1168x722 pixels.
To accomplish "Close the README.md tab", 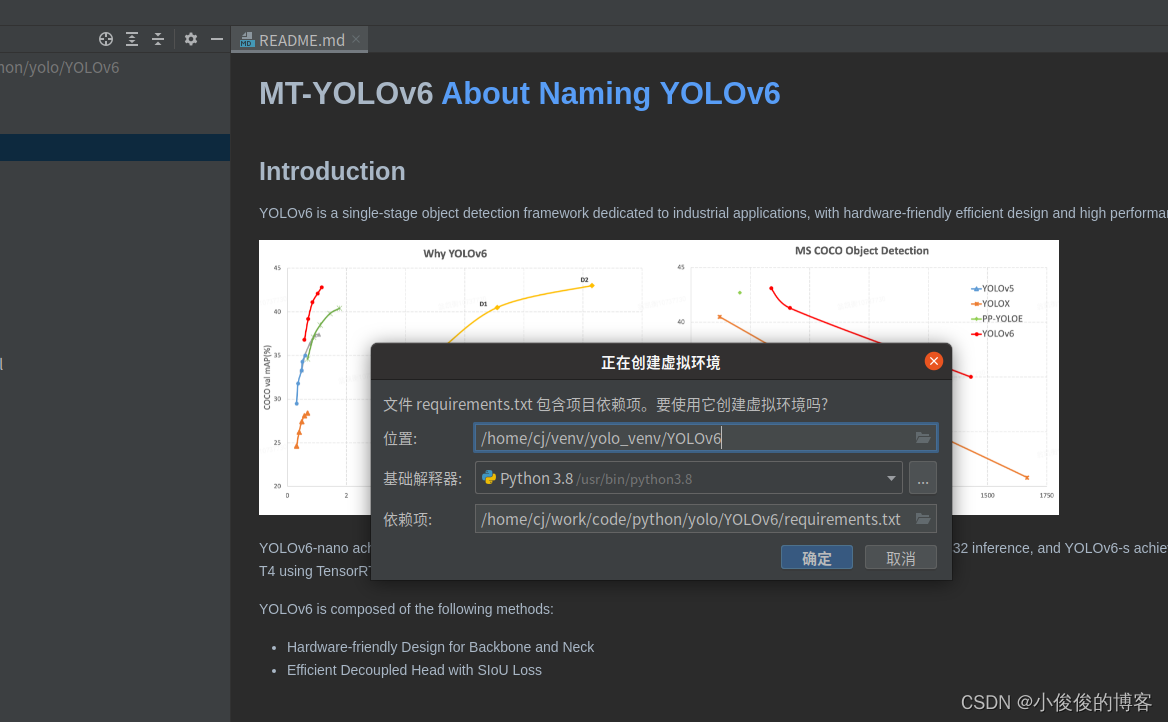I will click(x=356, y=40).
